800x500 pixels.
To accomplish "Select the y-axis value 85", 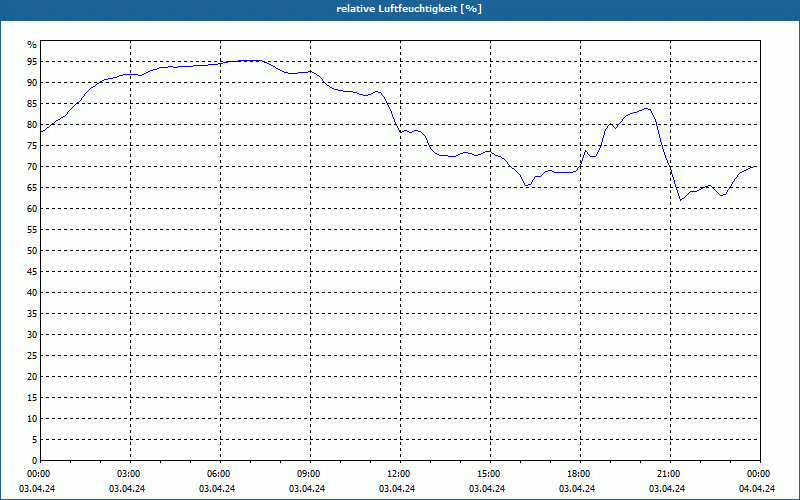I will [32, 104].
